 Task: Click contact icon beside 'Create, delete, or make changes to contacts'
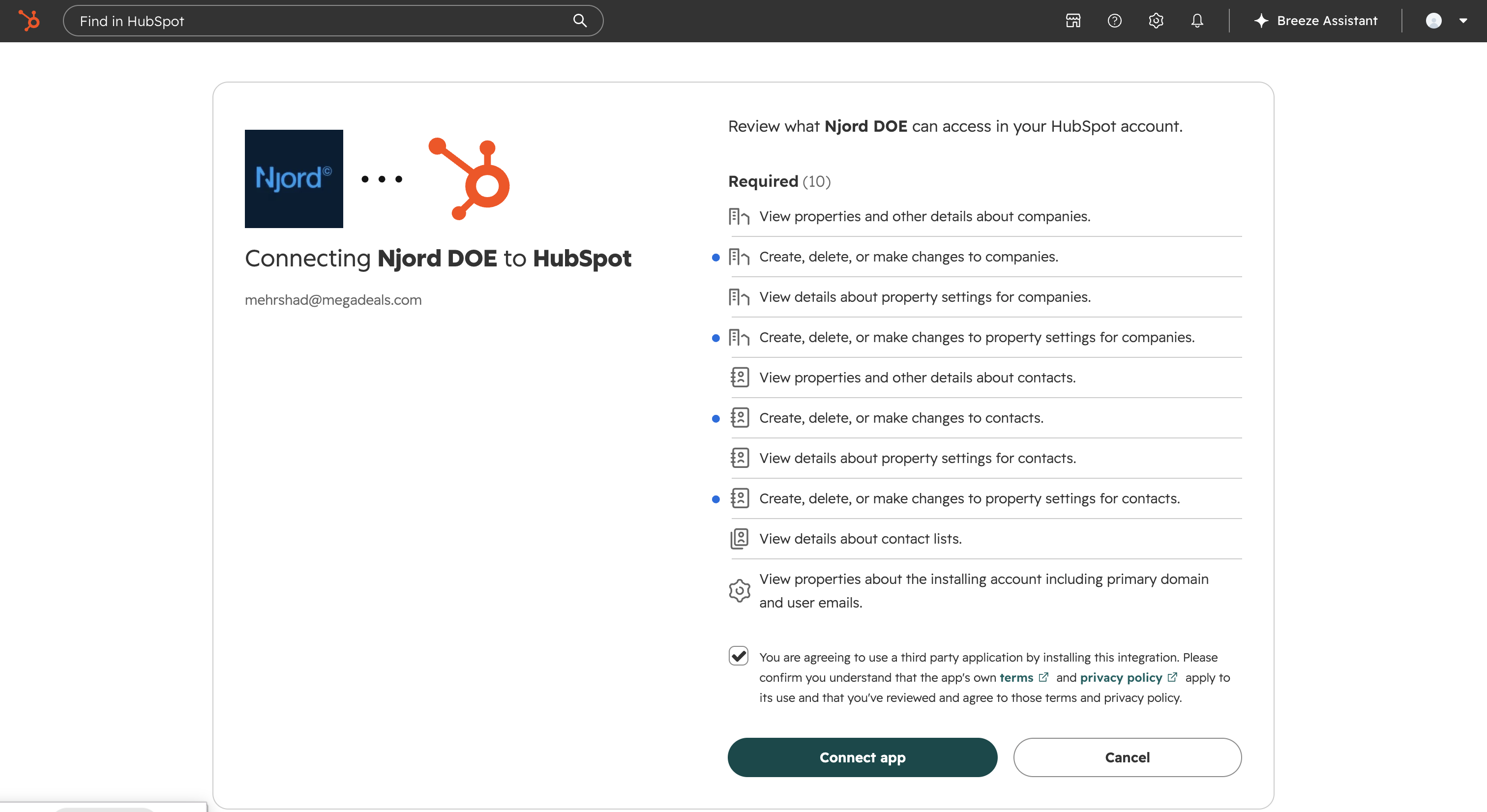click(740, 418)
